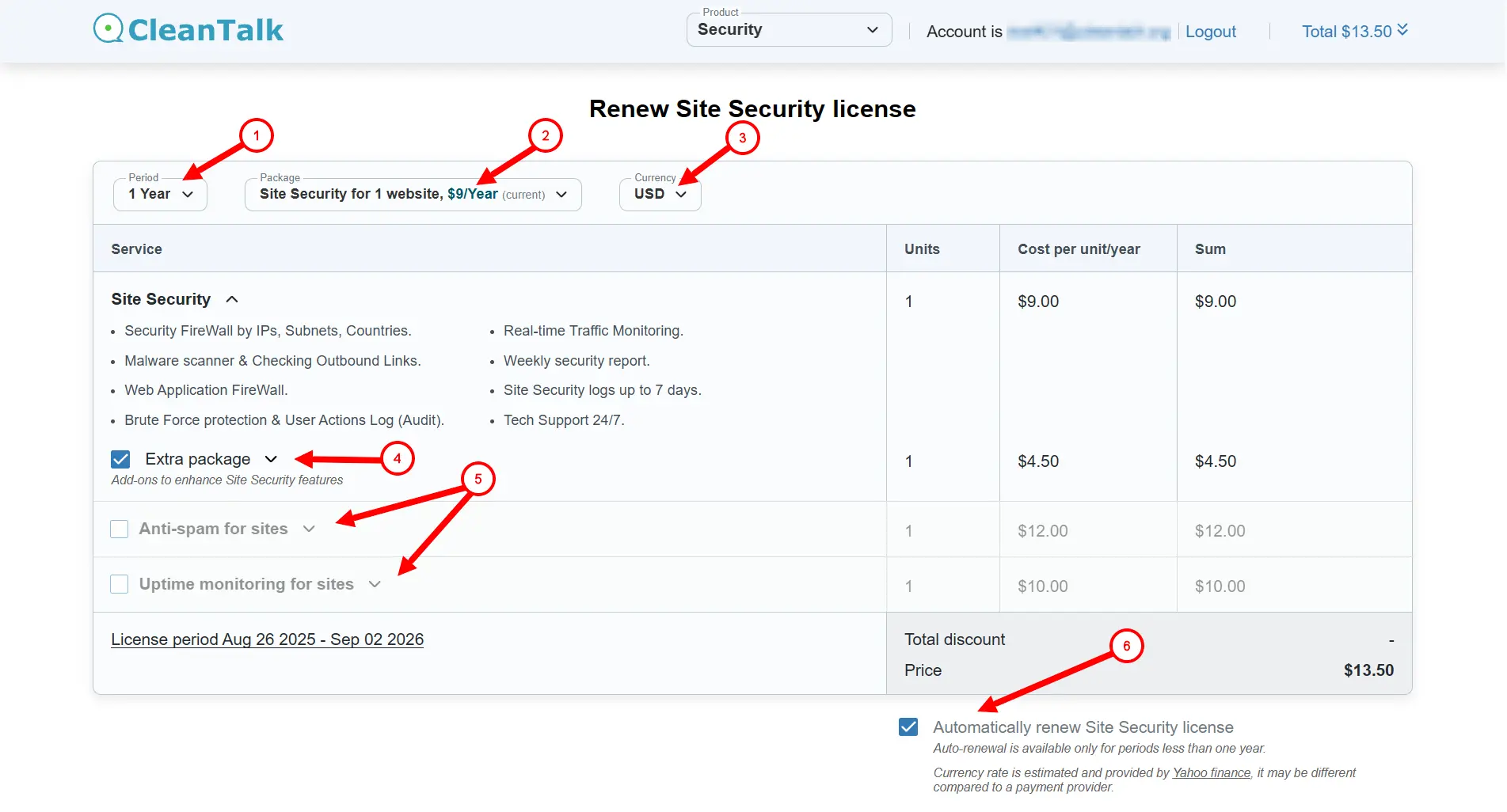Uncheck the Extra package checkbox
This screenshot has width=1507, height=812.
pos(120,459)
